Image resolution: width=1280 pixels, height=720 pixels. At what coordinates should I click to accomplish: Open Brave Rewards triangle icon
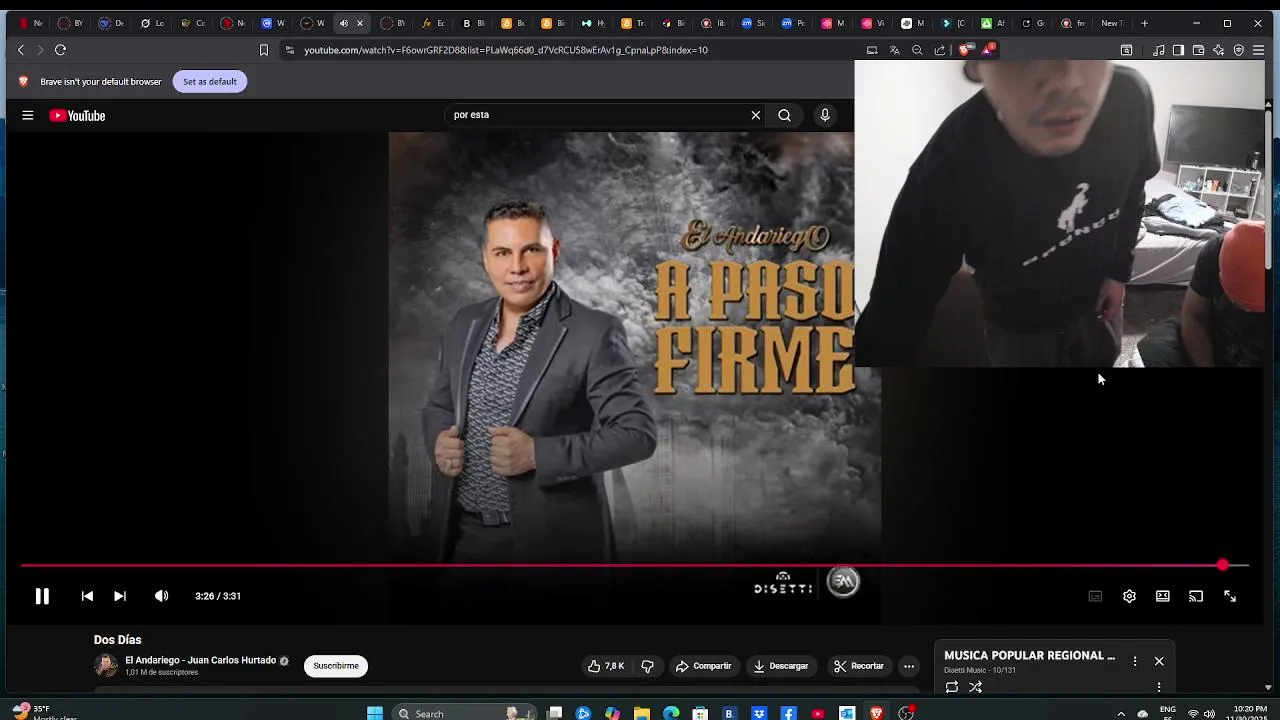point(988,50)
